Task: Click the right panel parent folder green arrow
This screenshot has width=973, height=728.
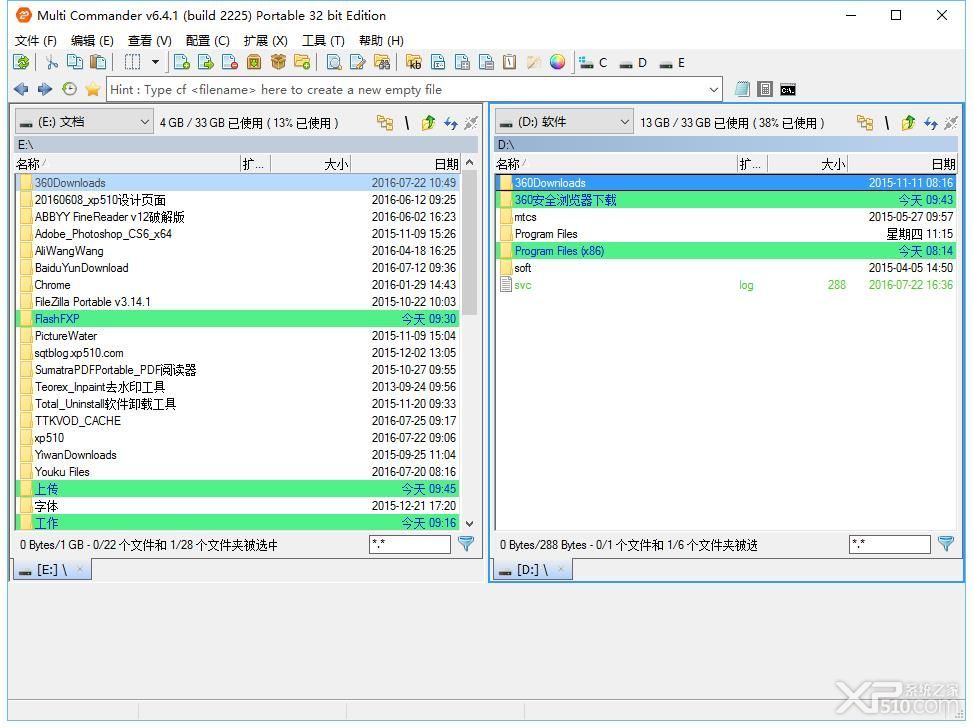Action: click(908, 123)
